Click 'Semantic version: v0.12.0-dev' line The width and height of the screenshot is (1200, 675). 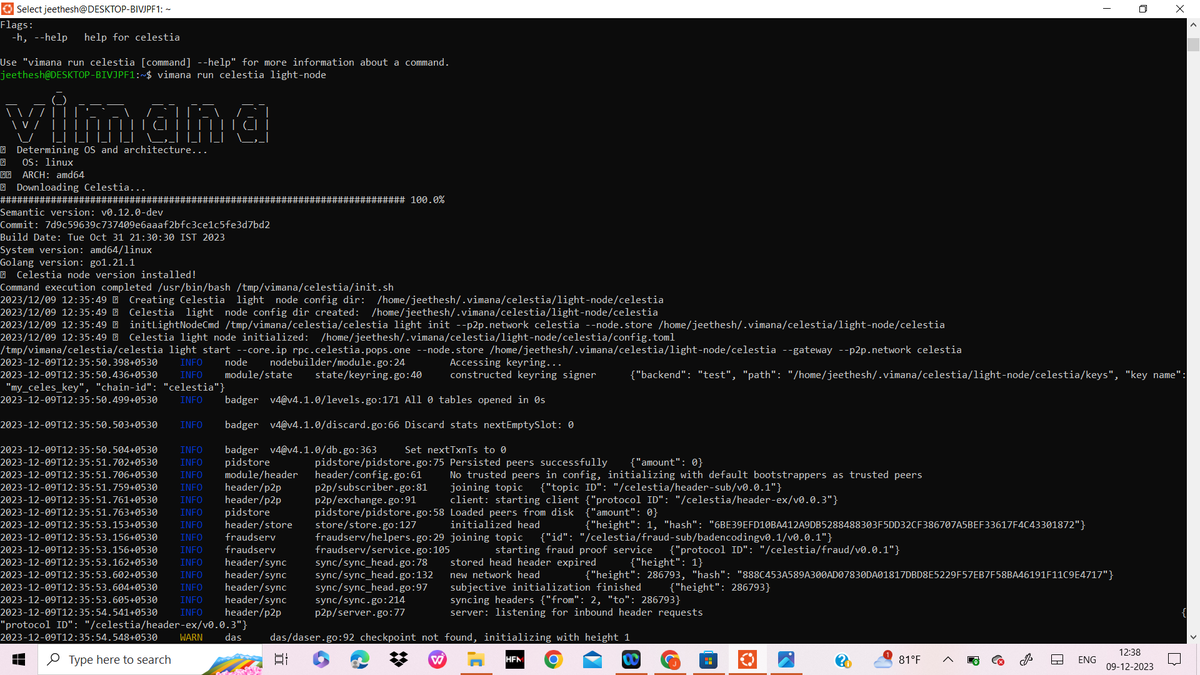[x=81, y=212]
